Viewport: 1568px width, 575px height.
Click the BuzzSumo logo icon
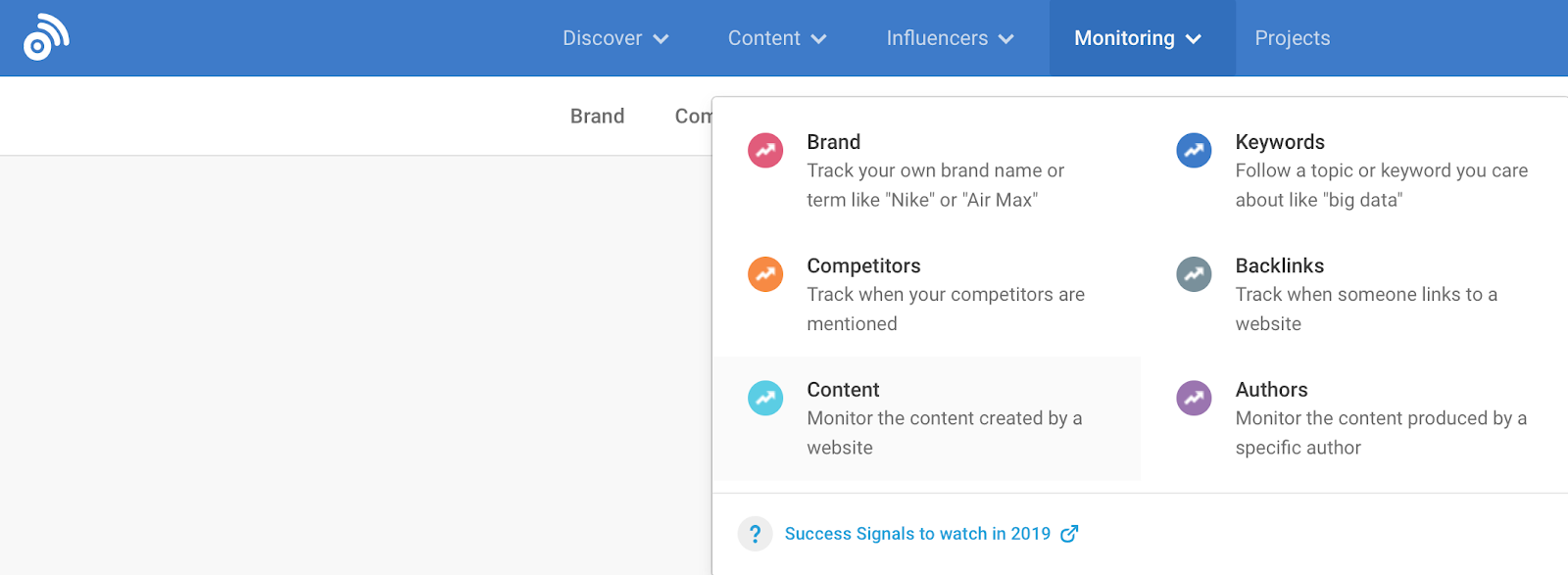coord(46,37)
